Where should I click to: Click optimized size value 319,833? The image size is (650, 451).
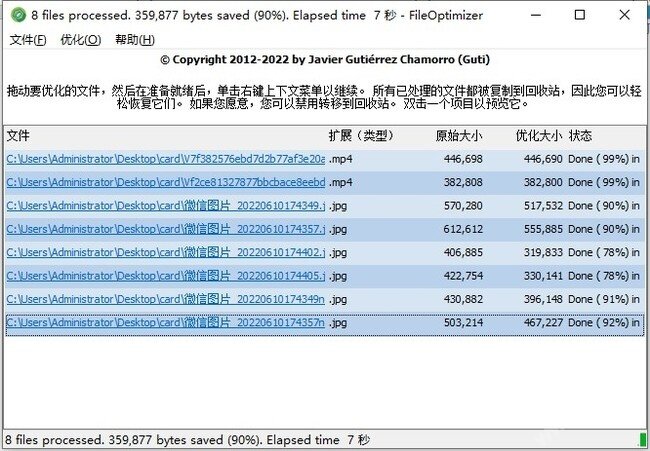tap(543, 252)
